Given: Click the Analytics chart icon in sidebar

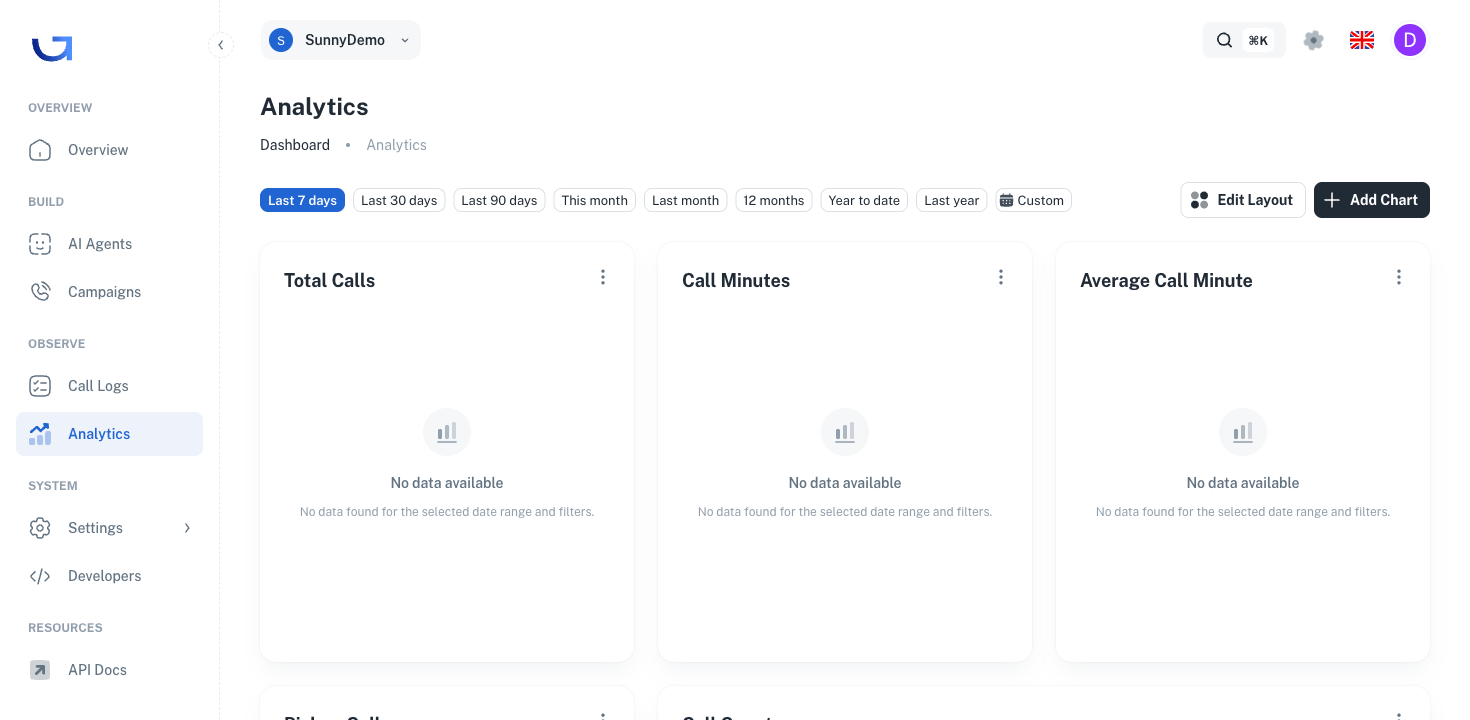Looking at the screenshot, I should click(x=40, y=434).
